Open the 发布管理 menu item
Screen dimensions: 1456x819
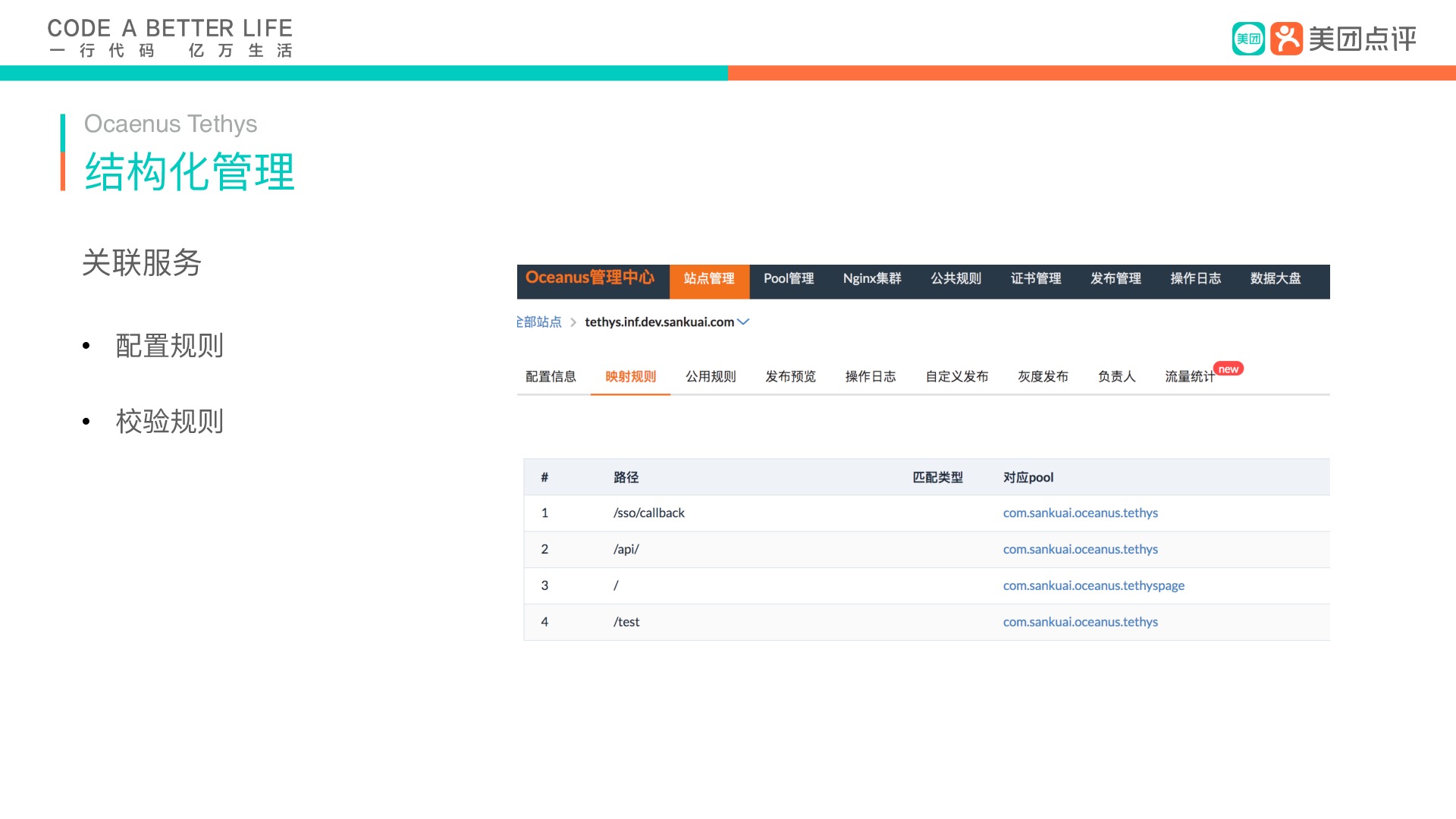(x=1116, y=278)
